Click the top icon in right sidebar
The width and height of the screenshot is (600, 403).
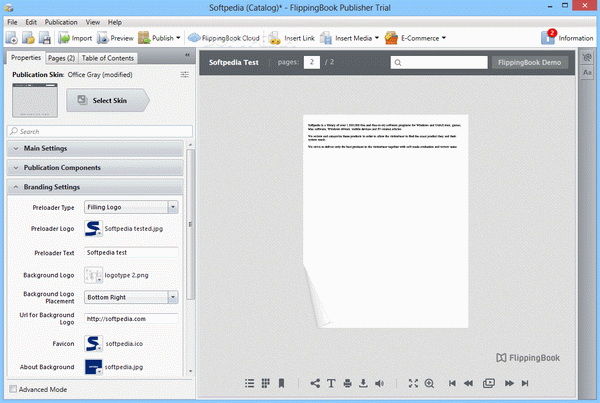[x=587, y=58]
